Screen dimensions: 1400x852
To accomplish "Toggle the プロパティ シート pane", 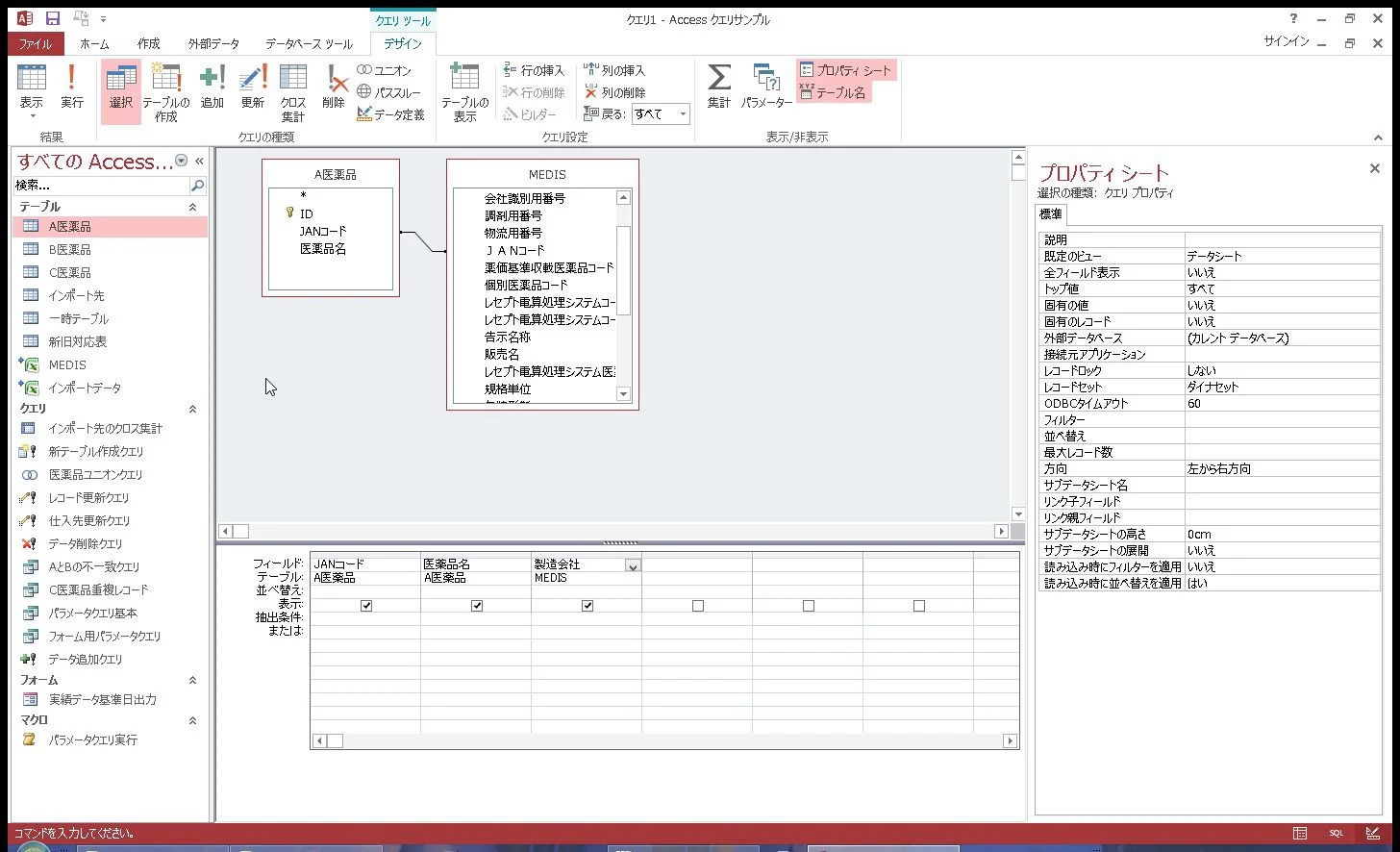I will point(846,70).
